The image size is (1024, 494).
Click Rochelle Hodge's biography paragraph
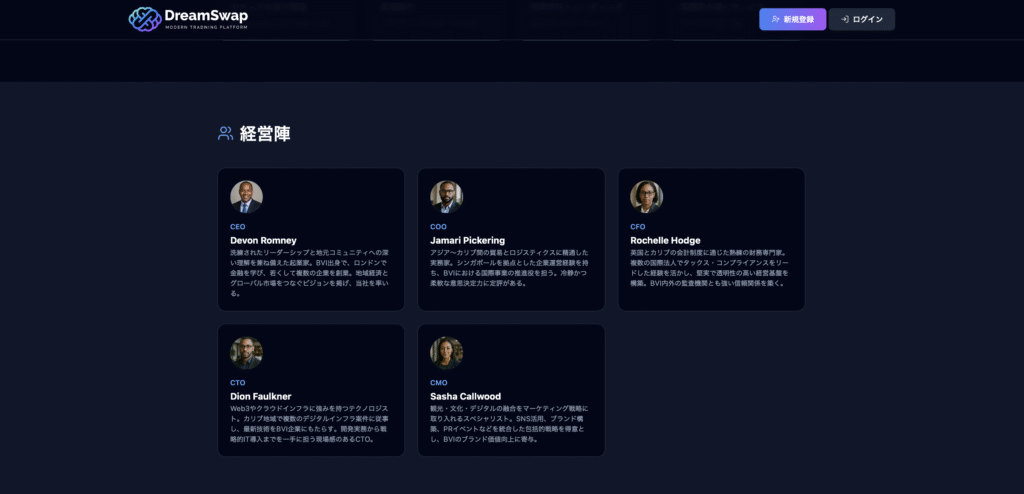[x=711, y=268]
